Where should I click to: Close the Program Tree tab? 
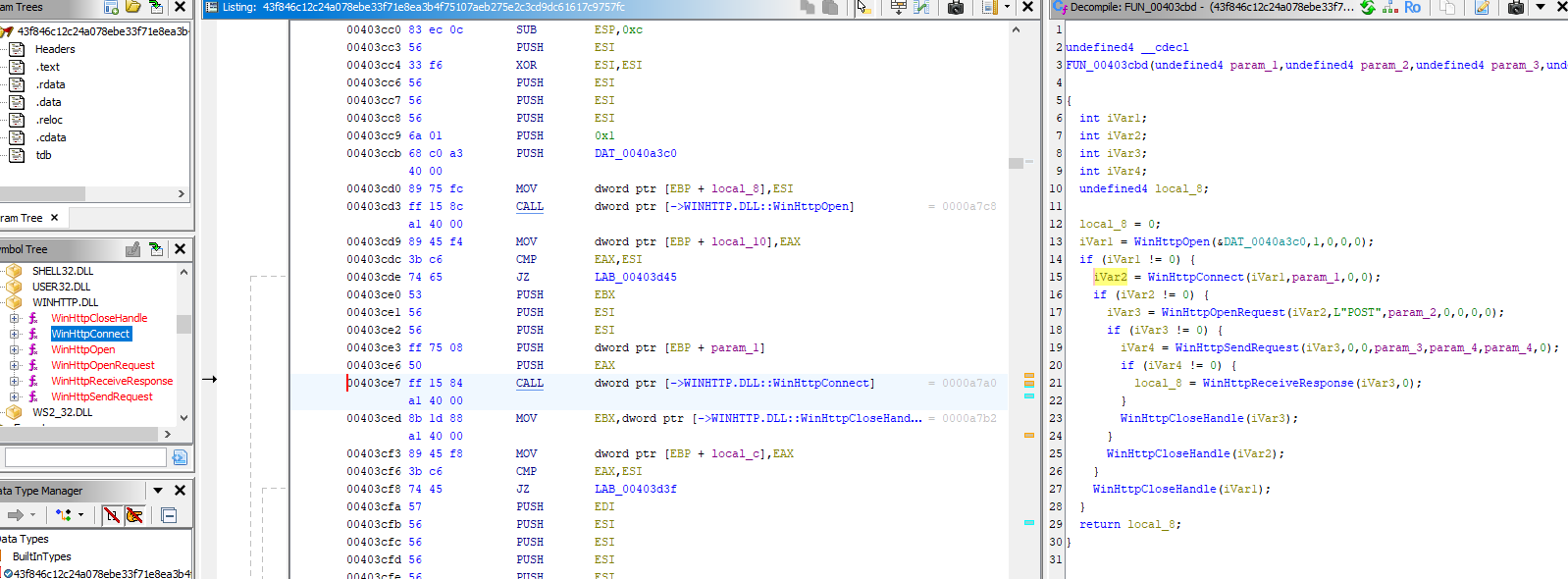[x=54, y=218]
